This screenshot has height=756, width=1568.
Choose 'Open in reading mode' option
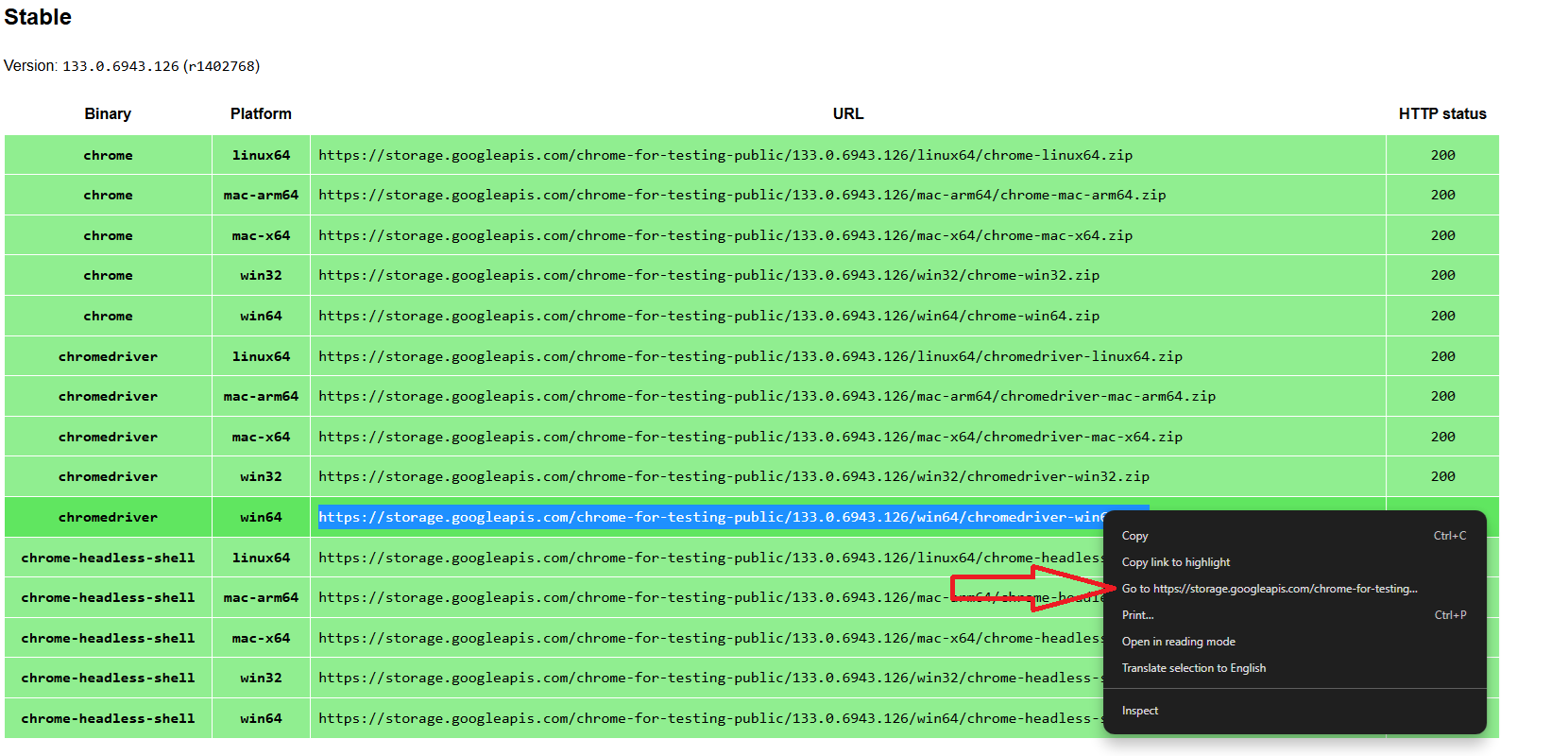[x=1178, y=642]
